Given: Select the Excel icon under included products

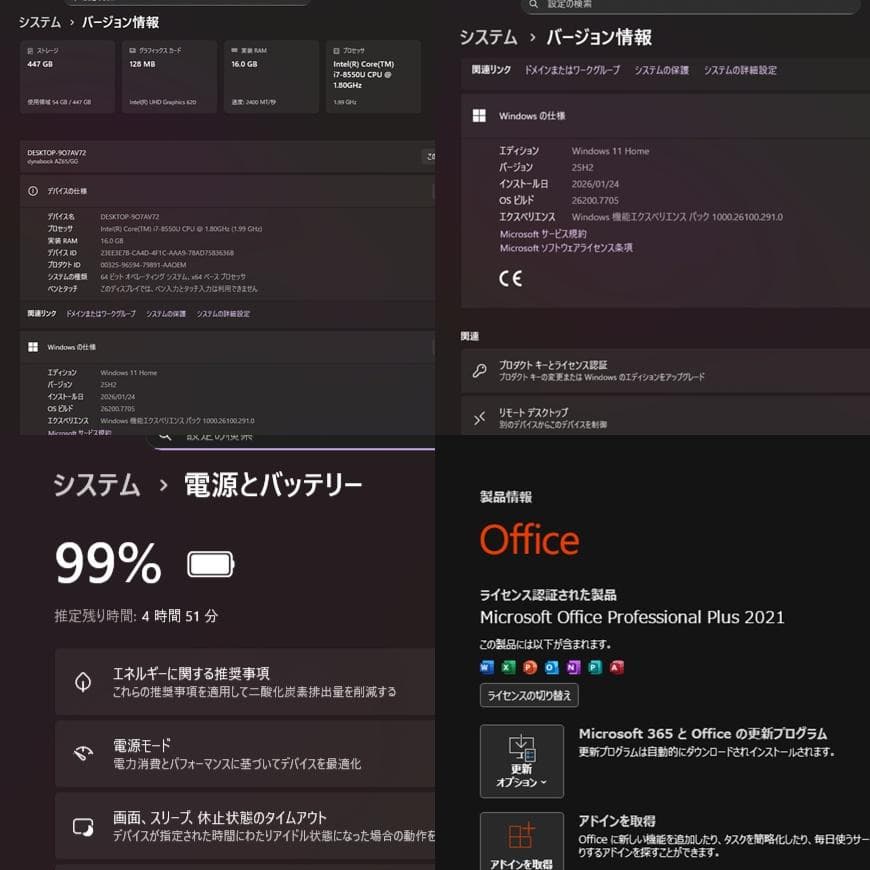Looking at the screenshot, I should (506, 668).
